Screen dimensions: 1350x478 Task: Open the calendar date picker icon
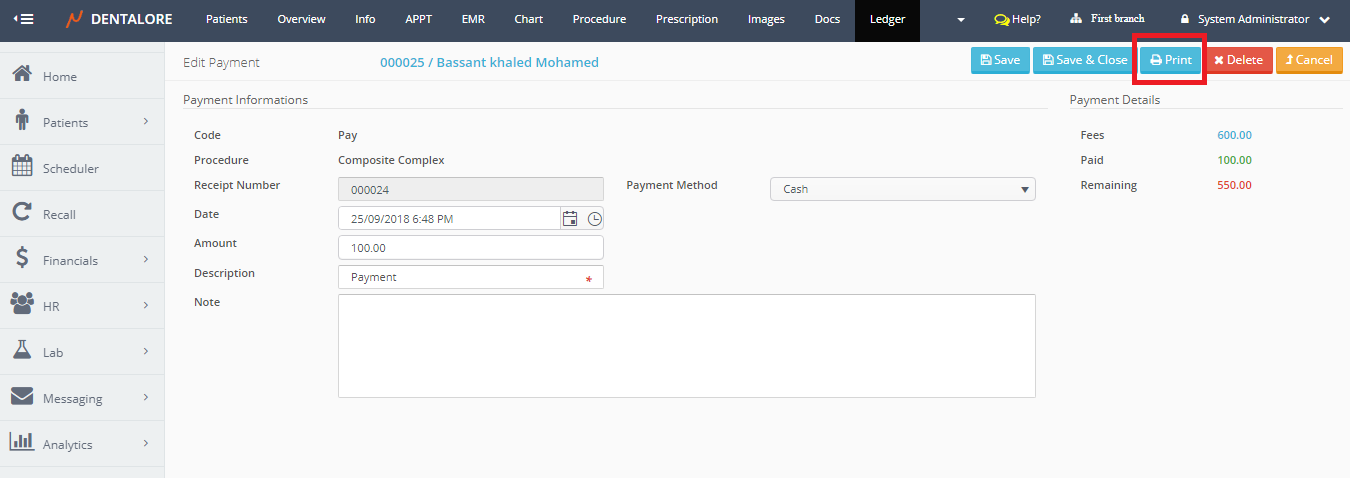click(x=570, y=219)
